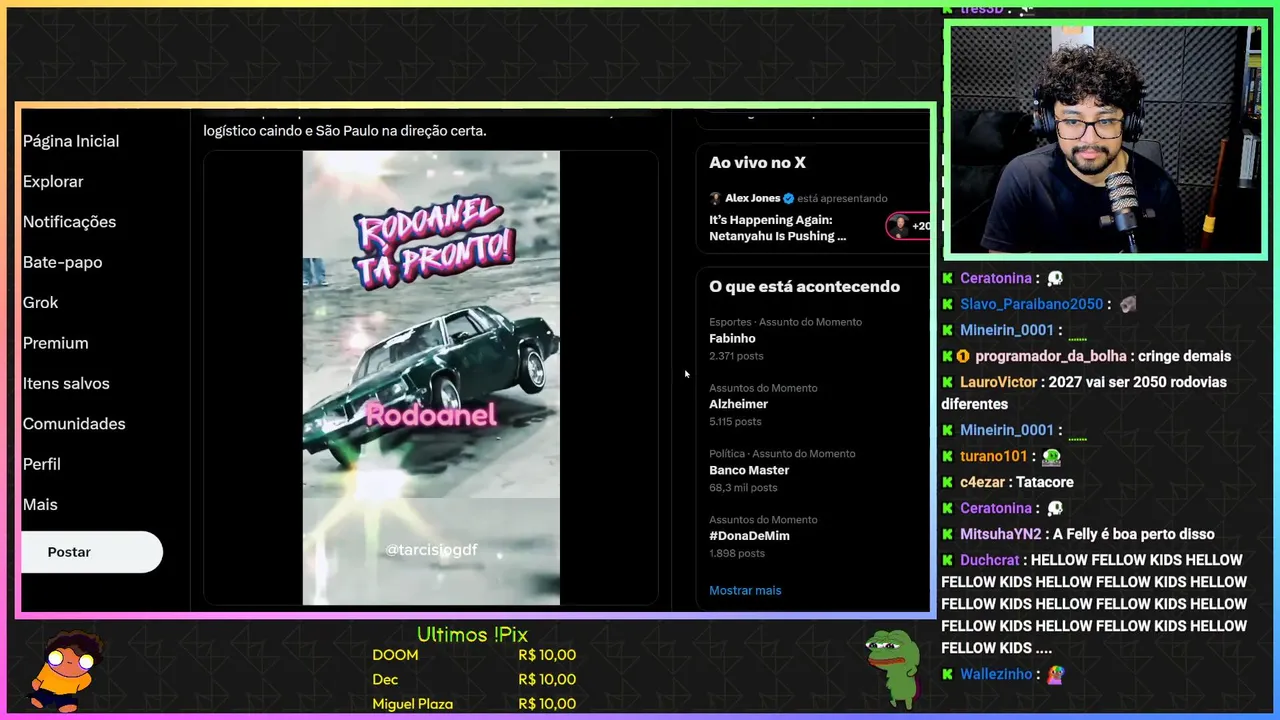Click Alex Jones avatar icon
This screenshot has height=720, width=1280.
(715, 198)
